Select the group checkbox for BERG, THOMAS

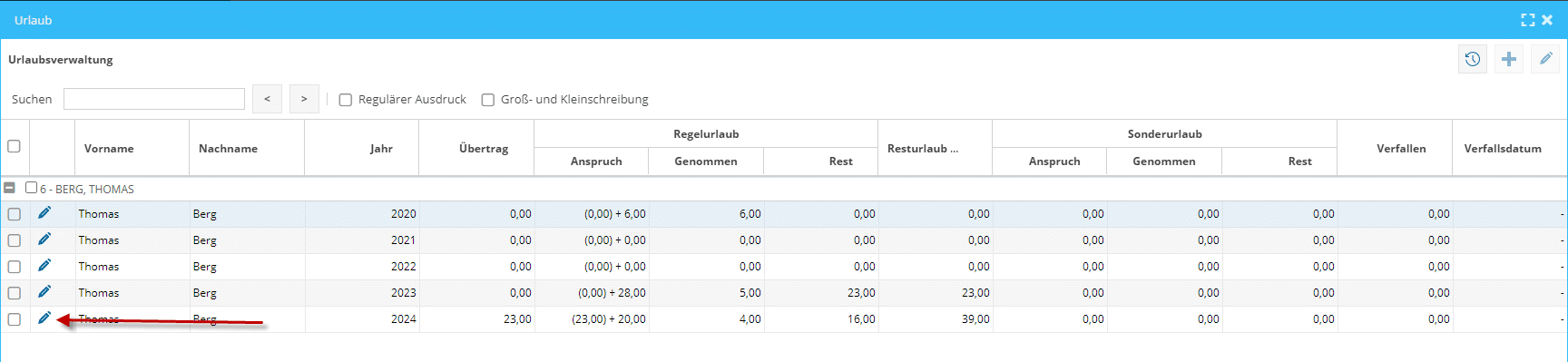click(x=31, y=188)
